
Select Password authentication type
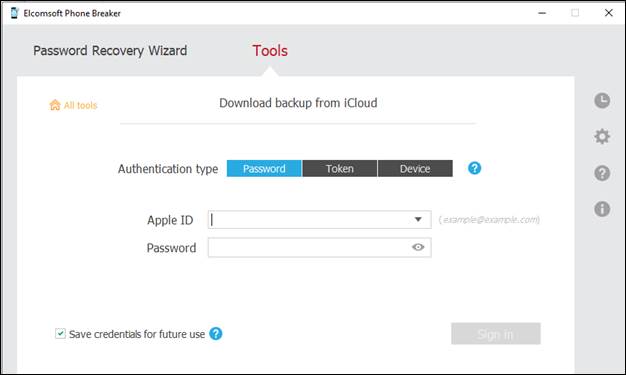tap(264, 169)
